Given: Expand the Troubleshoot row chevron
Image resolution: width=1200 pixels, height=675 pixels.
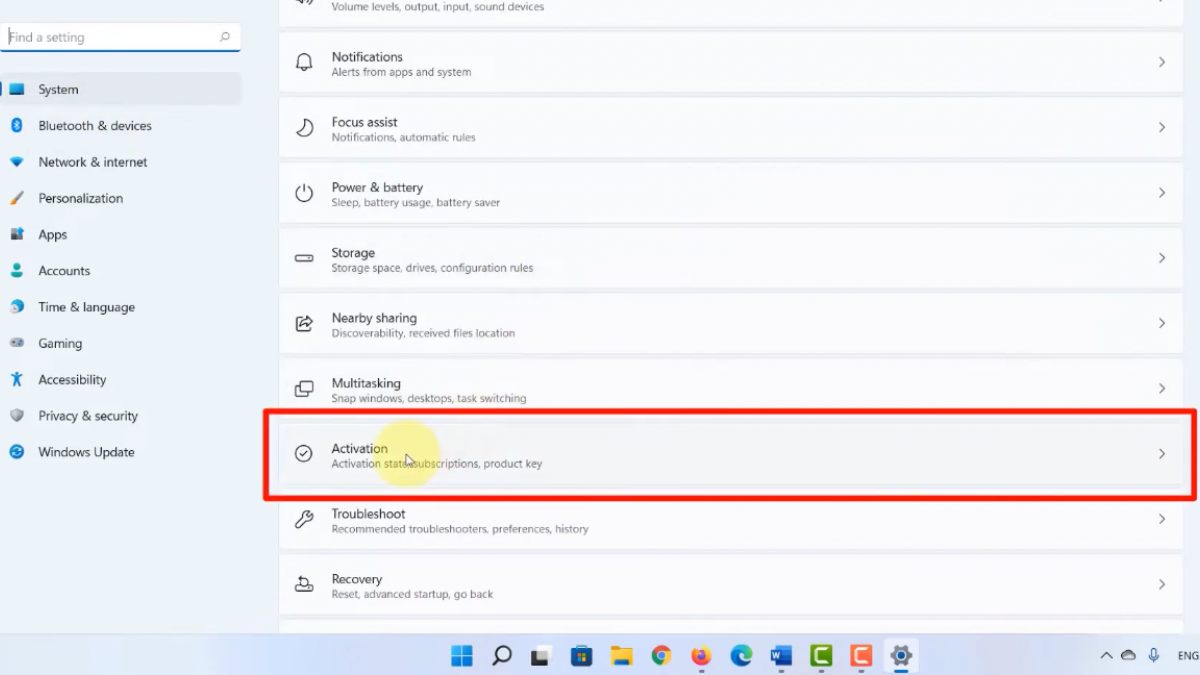Looking at the screenshot, I should point(1162,519).
